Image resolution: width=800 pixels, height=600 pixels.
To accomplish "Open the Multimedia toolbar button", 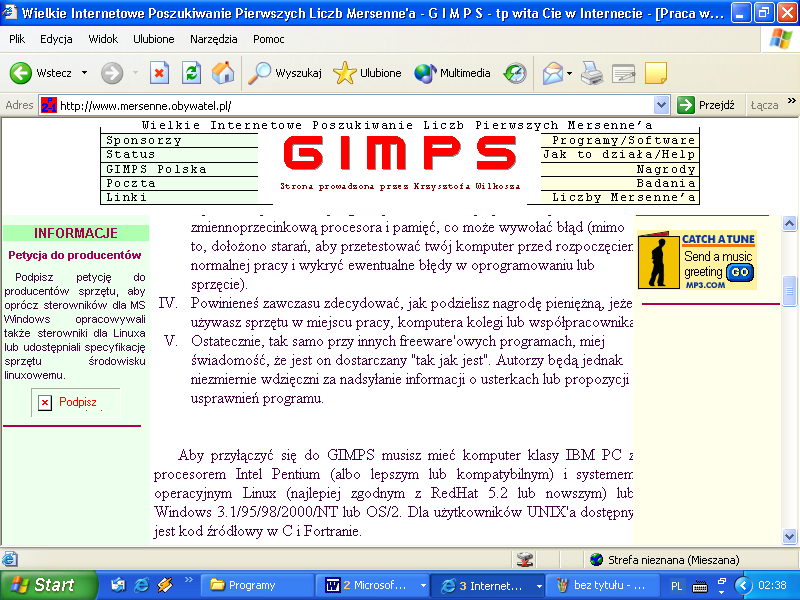I will coord(452,73).
